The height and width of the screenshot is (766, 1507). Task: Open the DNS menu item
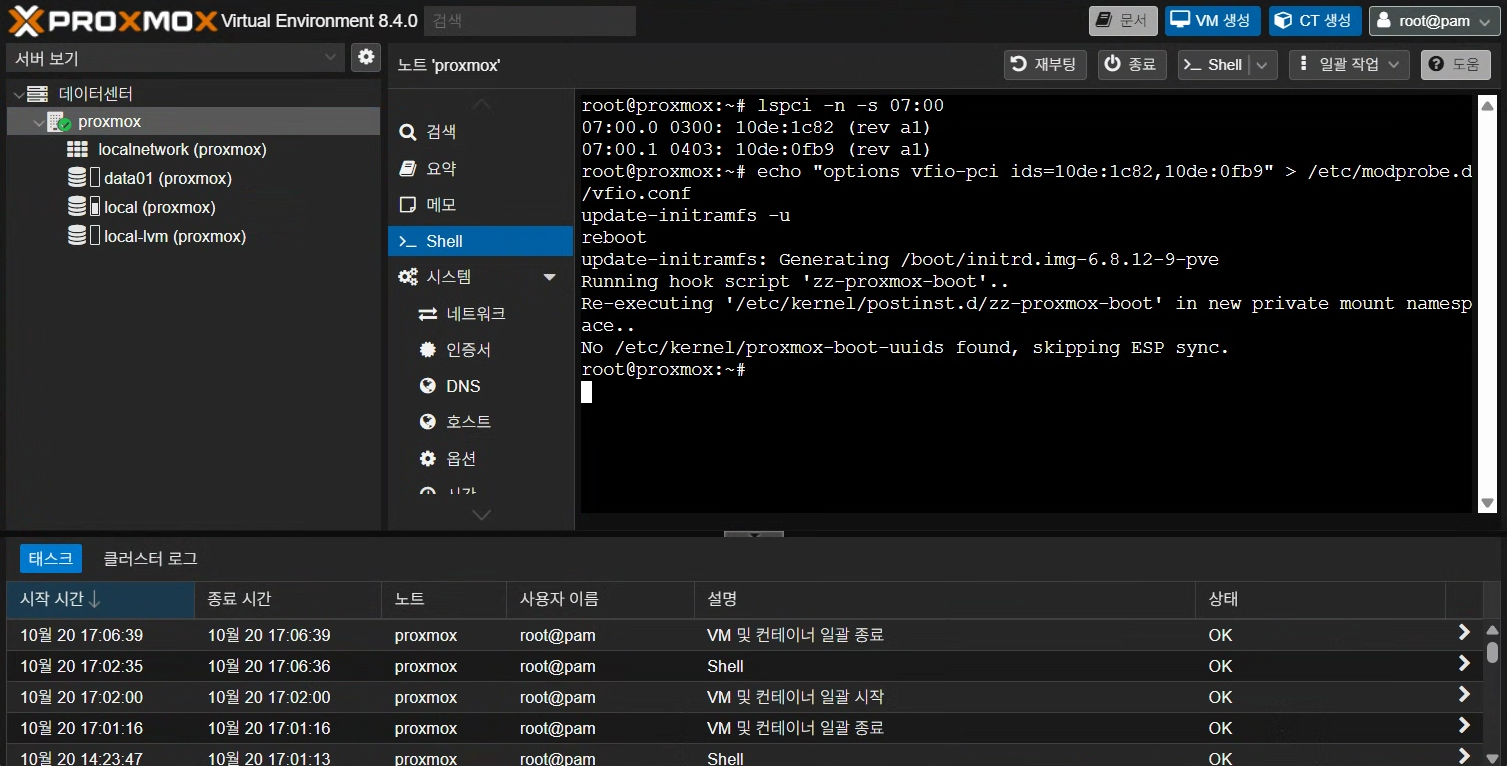[x=481, y=386]
